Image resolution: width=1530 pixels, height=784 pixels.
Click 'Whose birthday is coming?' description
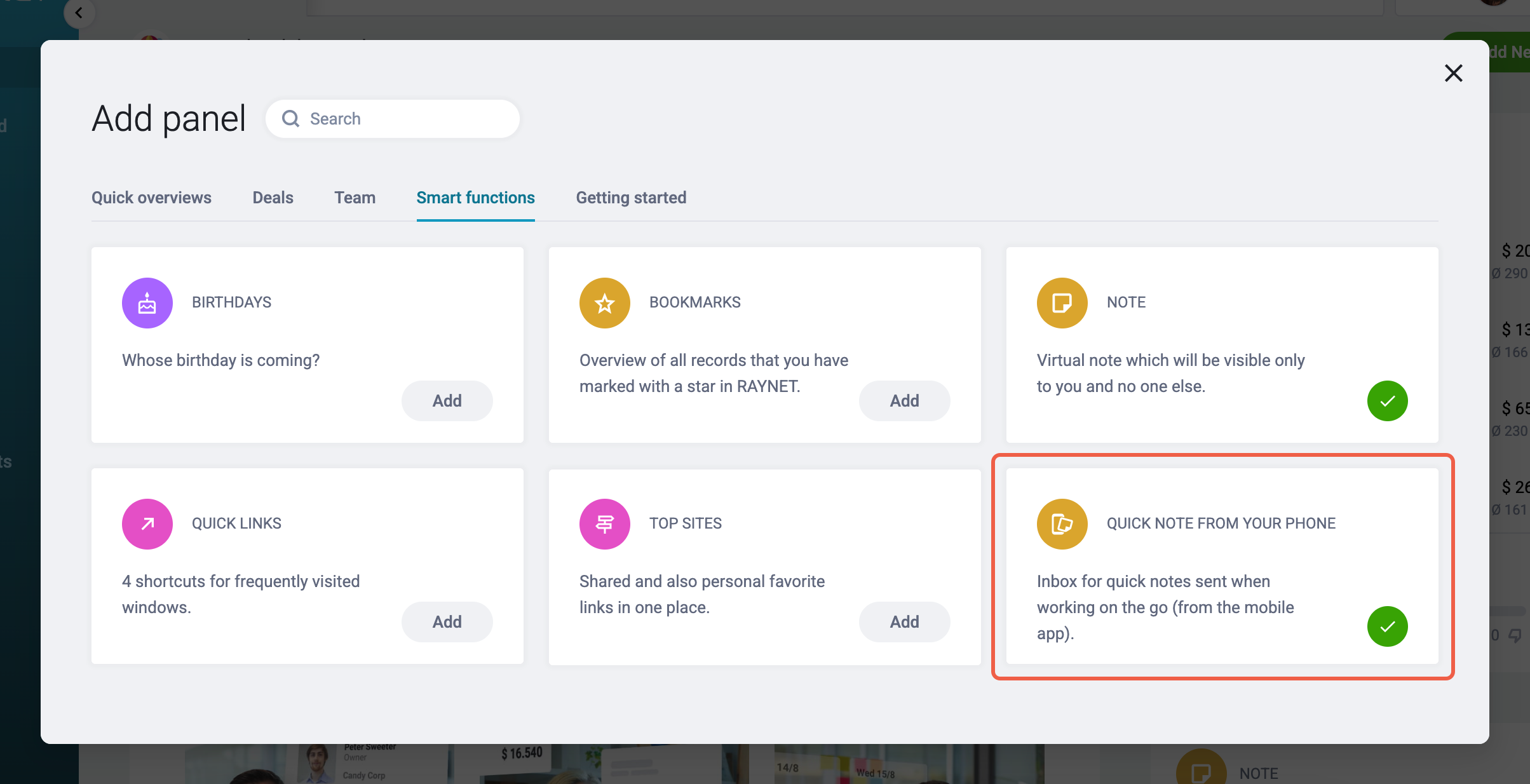coord(221,360)
